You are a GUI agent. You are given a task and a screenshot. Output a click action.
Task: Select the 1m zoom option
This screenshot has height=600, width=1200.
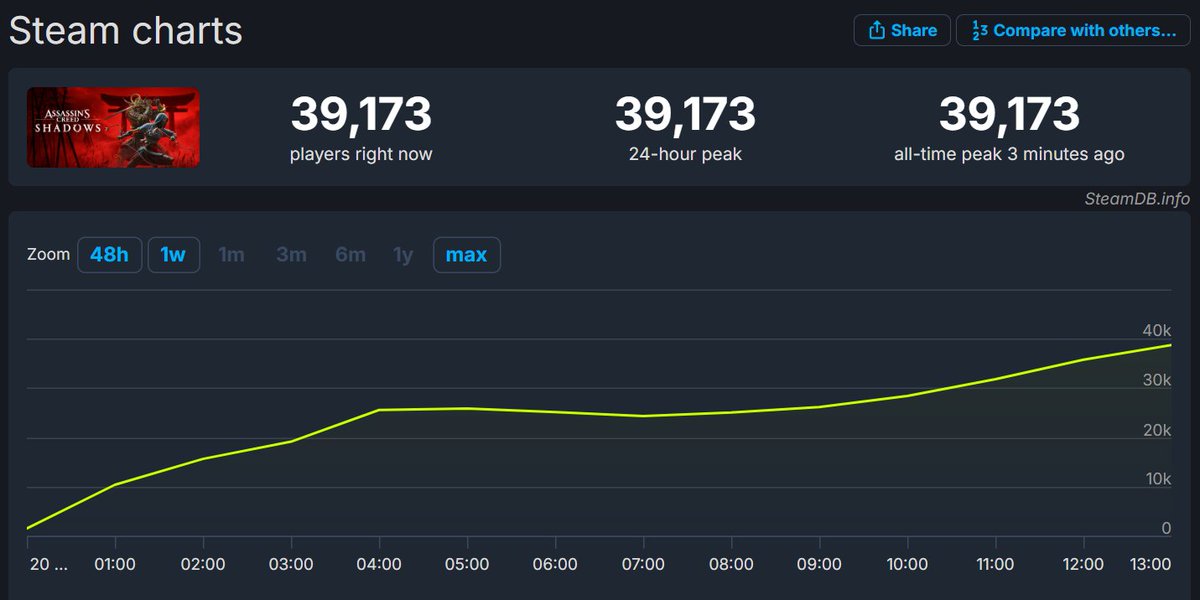click(x=232, y=254)
